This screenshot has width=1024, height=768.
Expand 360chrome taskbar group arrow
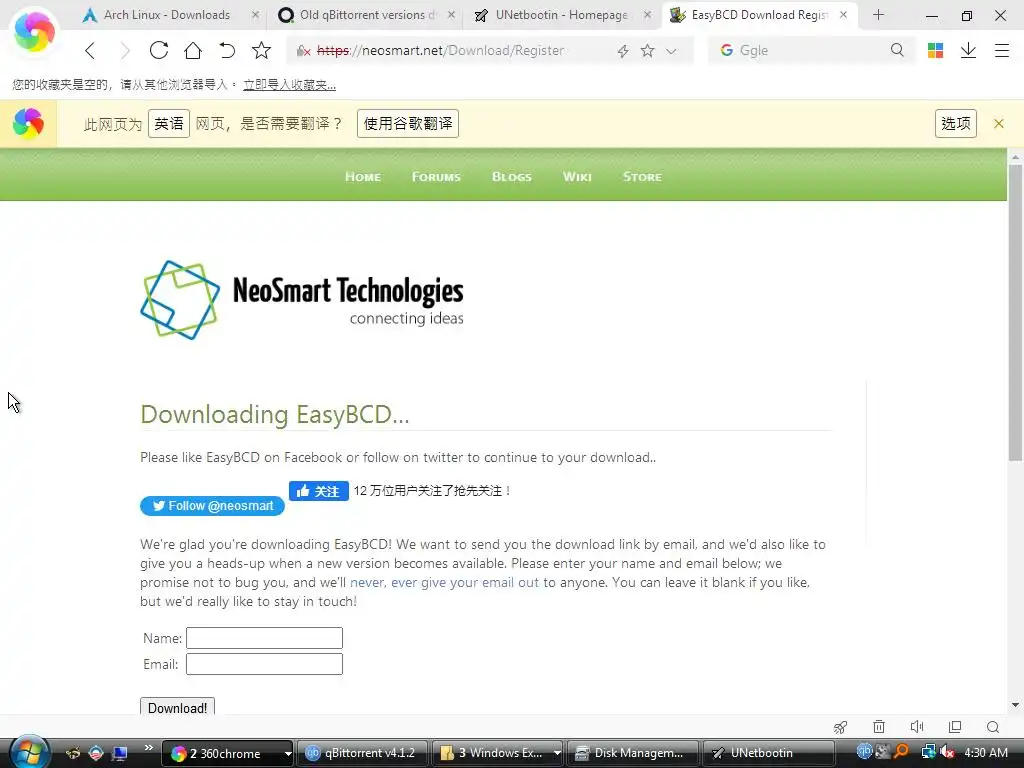[287, 753]
